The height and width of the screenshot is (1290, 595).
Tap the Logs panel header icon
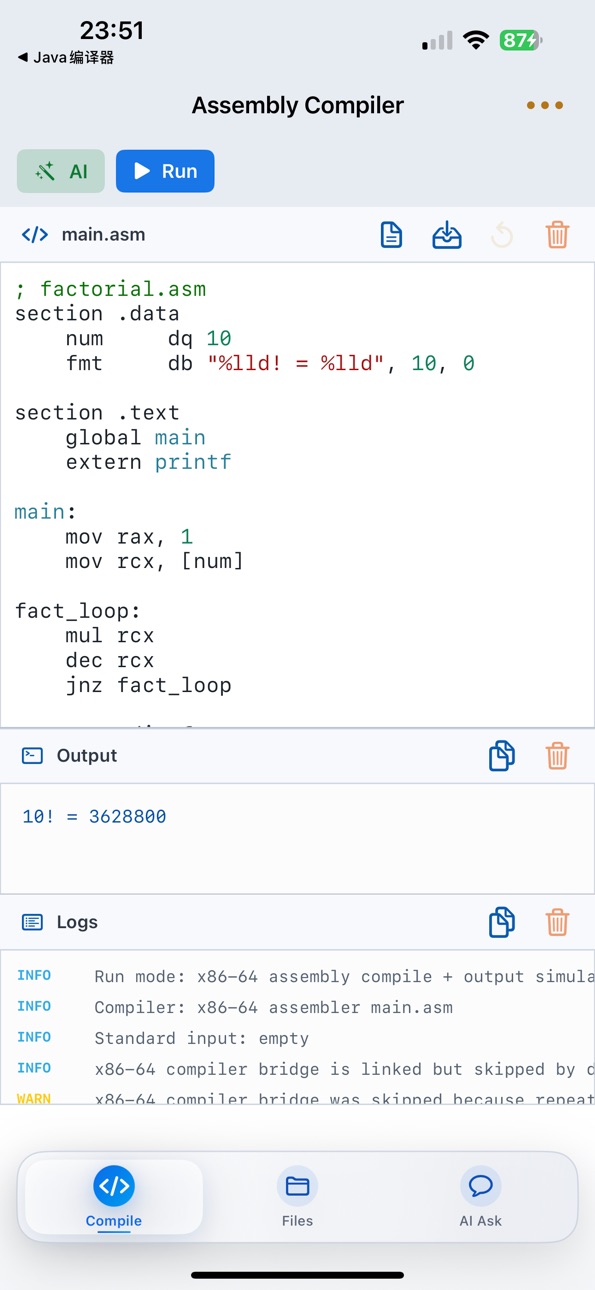[x=32, y=922]
